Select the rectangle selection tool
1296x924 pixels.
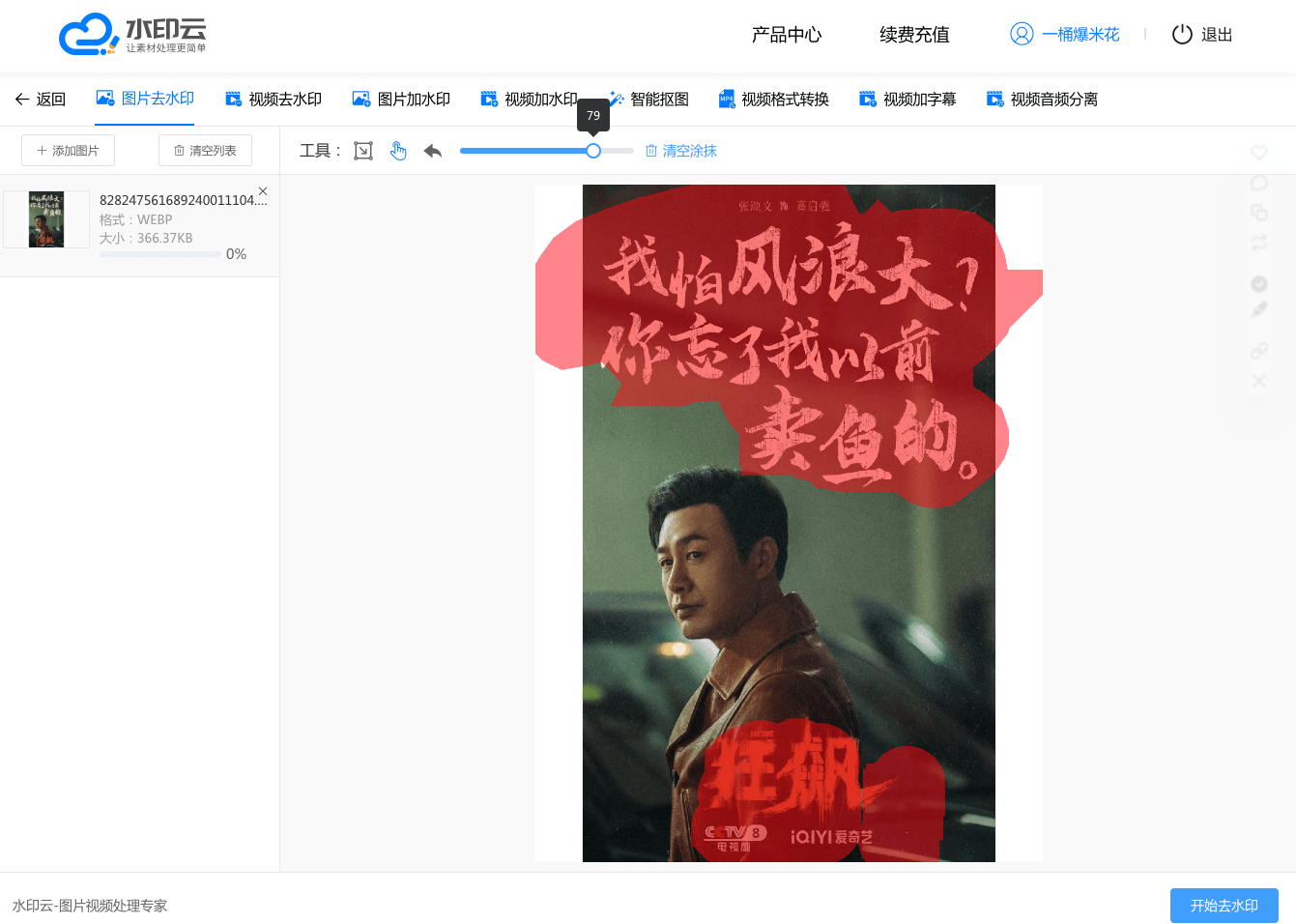pos(363,151)
